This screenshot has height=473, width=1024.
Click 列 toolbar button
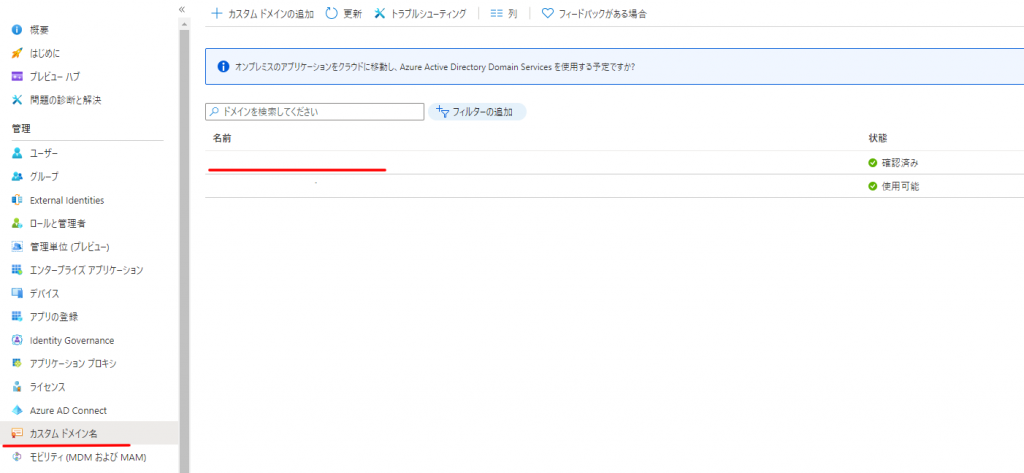pos(504,13)
